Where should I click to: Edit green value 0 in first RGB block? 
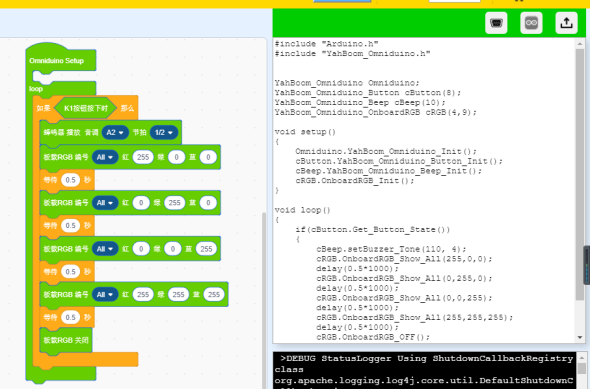[176, 157]
